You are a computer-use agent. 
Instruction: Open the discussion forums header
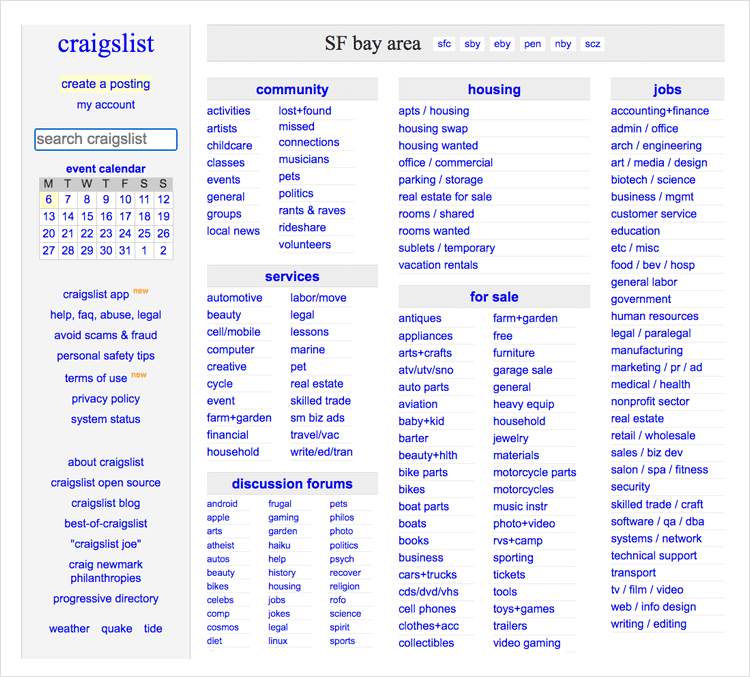292,484
